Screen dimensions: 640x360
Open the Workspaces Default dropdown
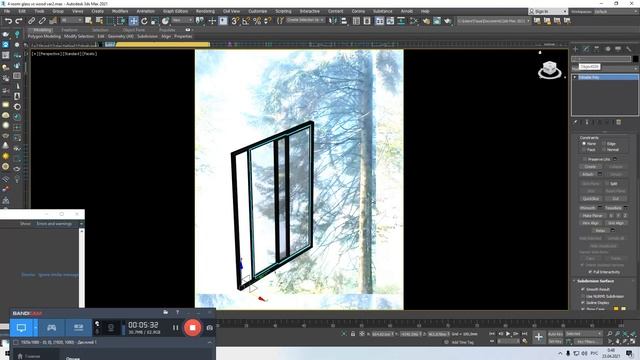[615, 11]
